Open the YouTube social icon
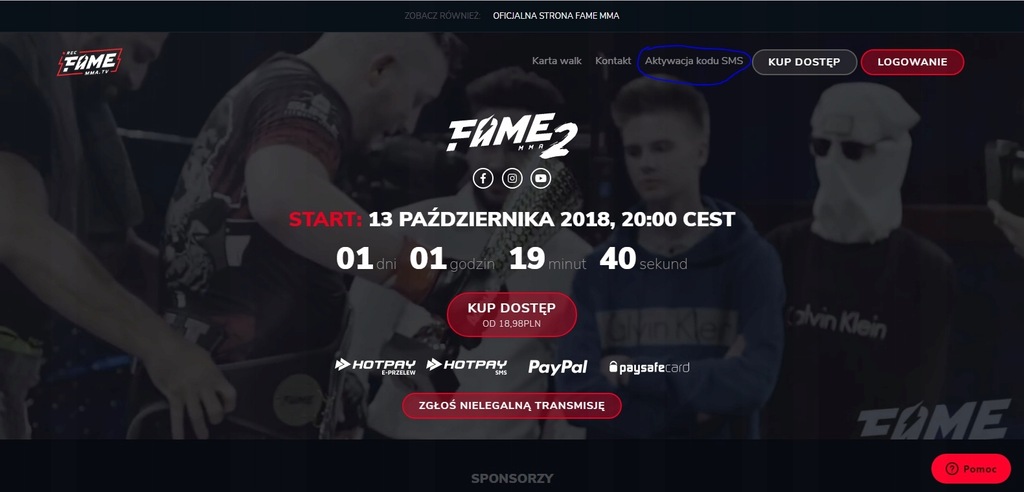The image size is (1024, 492). [541, 178]
